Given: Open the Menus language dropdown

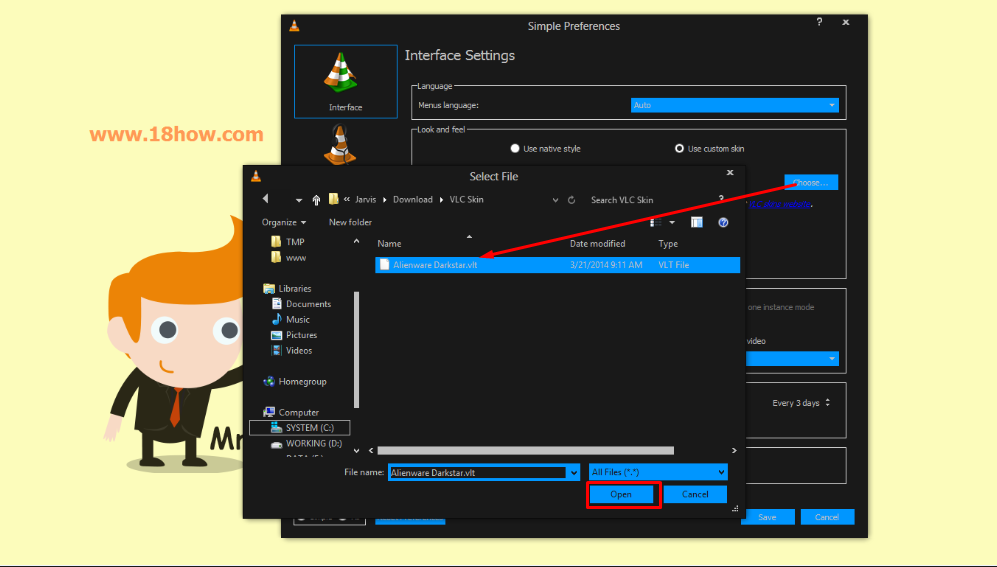Looking at the screenshot, I should tap(734, 105).
